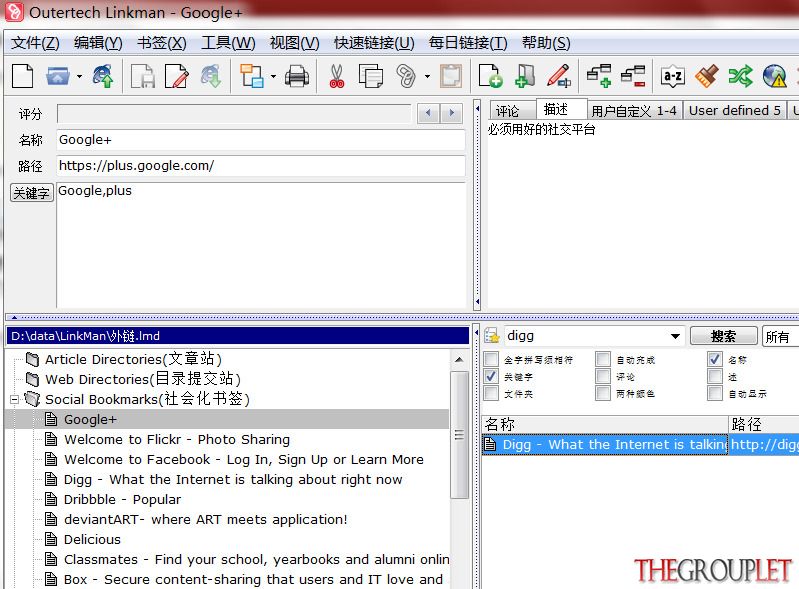Click the 路径 column header
799x589 pixels.
(x=764, y=424)
